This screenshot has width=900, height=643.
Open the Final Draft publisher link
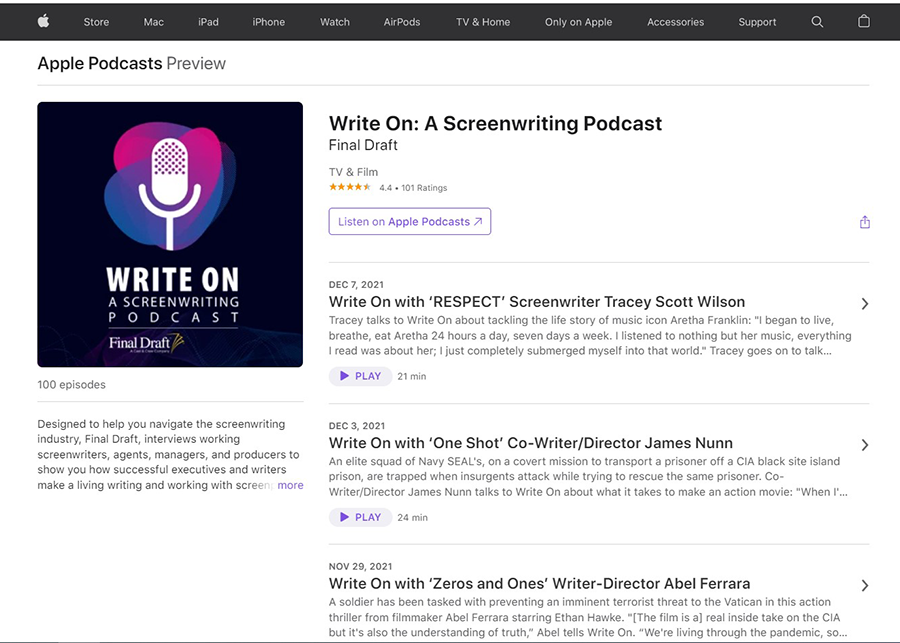pos(363,145)
